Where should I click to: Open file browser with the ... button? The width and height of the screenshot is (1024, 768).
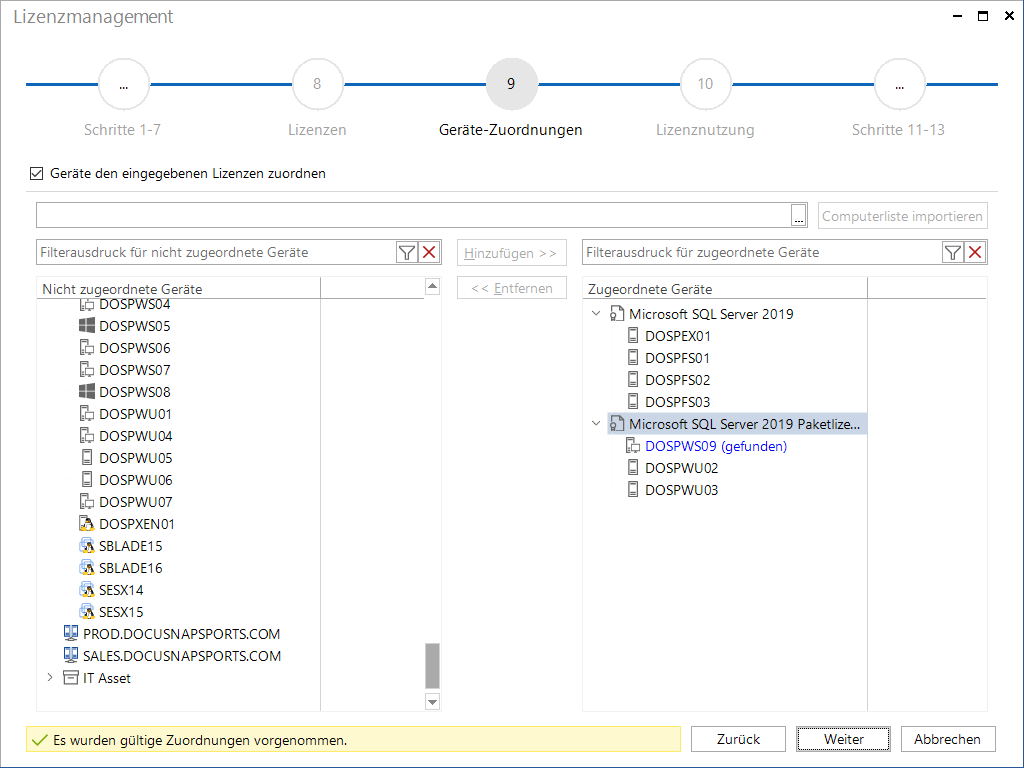(799, 215)
